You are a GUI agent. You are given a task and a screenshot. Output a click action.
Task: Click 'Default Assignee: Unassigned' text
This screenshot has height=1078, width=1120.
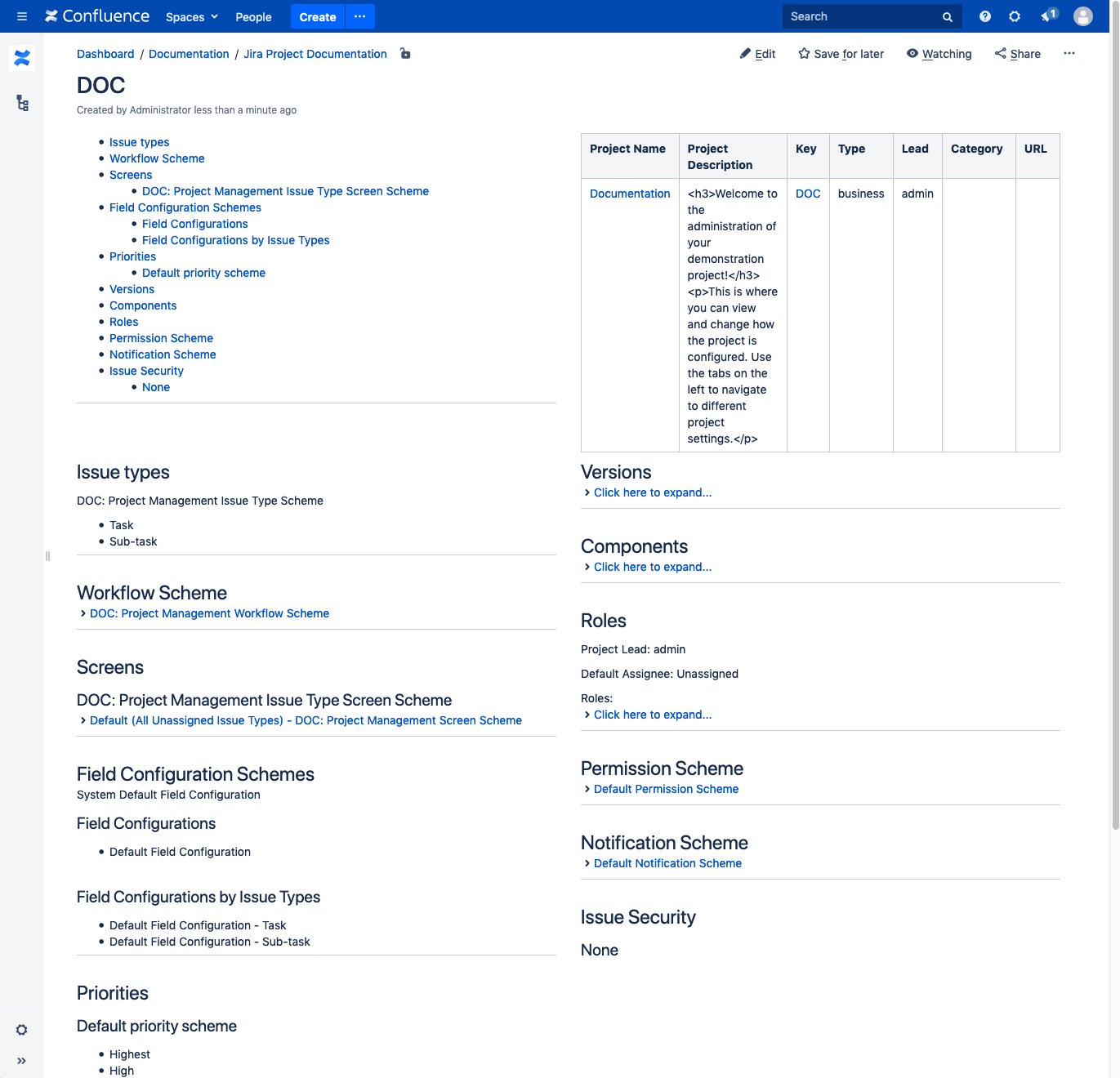click(659, 674)
